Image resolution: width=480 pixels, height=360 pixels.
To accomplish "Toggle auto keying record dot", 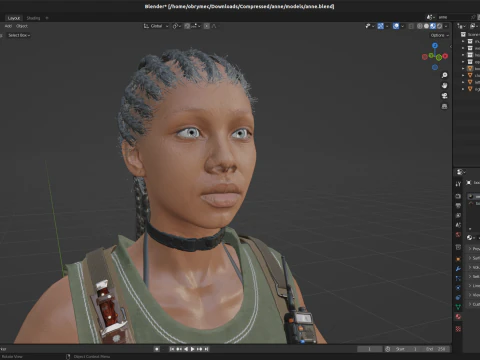I will point(157,349).
